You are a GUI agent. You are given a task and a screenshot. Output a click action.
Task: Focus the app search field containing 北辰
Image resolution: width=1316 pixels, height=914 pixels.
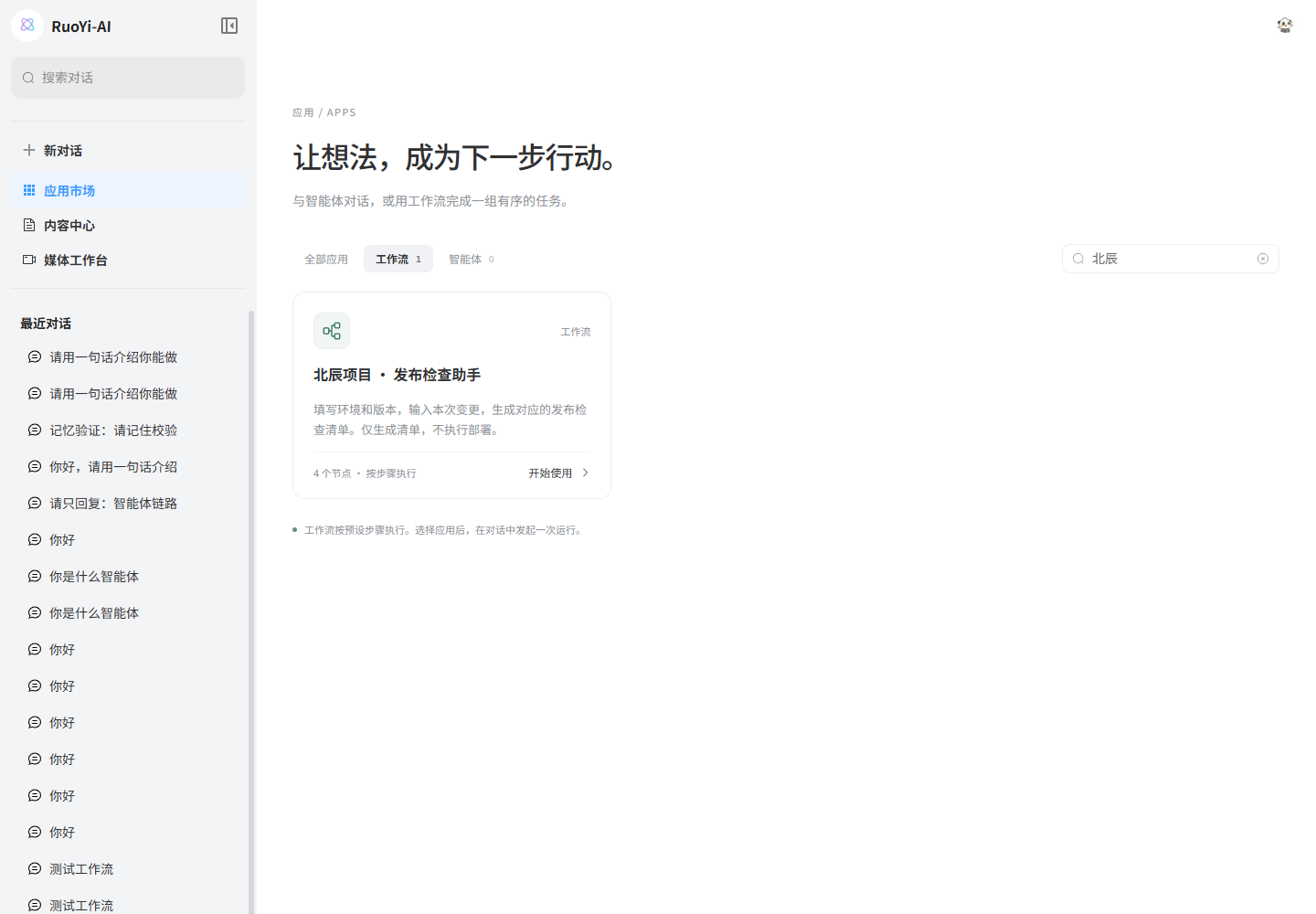tap(1170, 259)
